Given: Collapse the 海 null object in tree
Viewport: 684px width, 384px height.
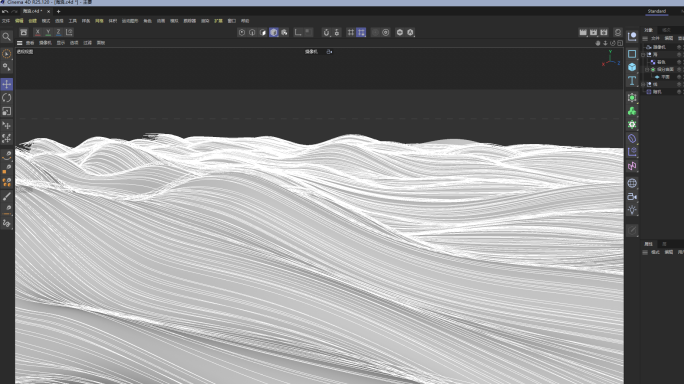Looking at the screenshot, I should (x=643, y=55).
